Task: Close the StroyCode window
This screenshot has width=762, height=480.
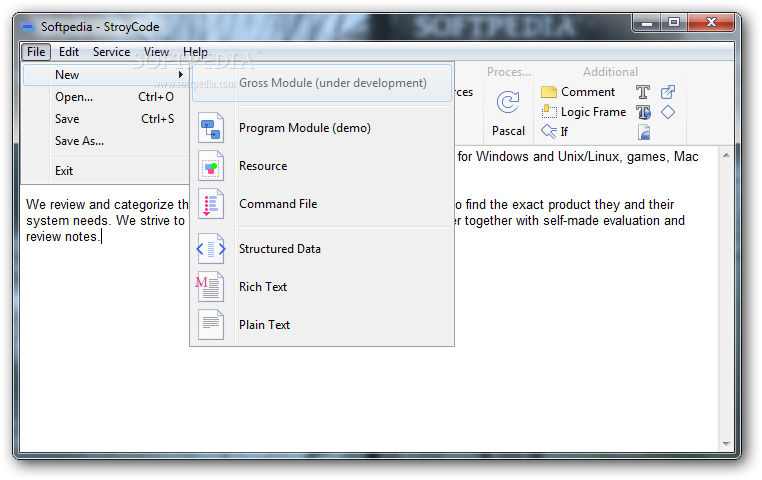Action: click(711, 23)
